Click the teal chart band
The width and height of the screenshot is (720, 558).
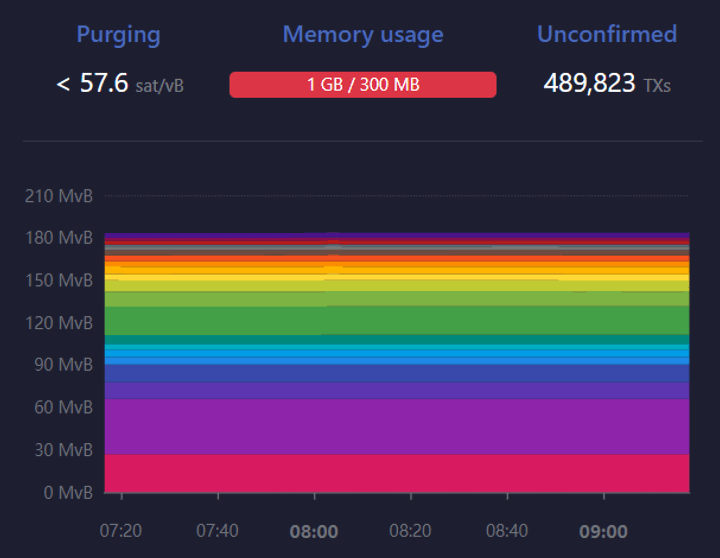point(397,339)
